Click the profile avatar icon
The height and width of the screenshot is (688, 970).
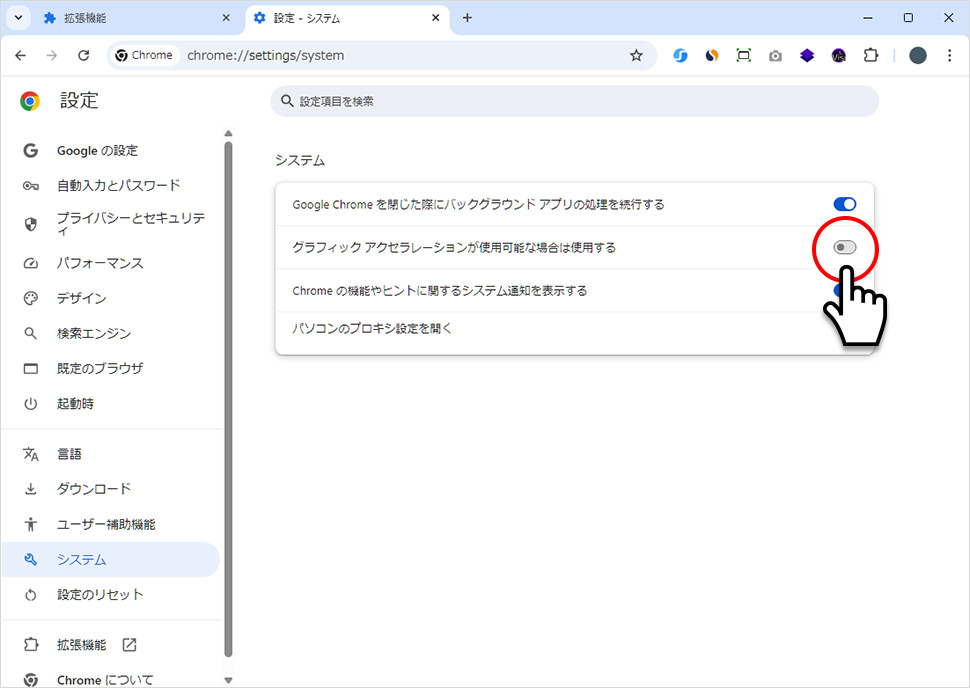(917, 55)
